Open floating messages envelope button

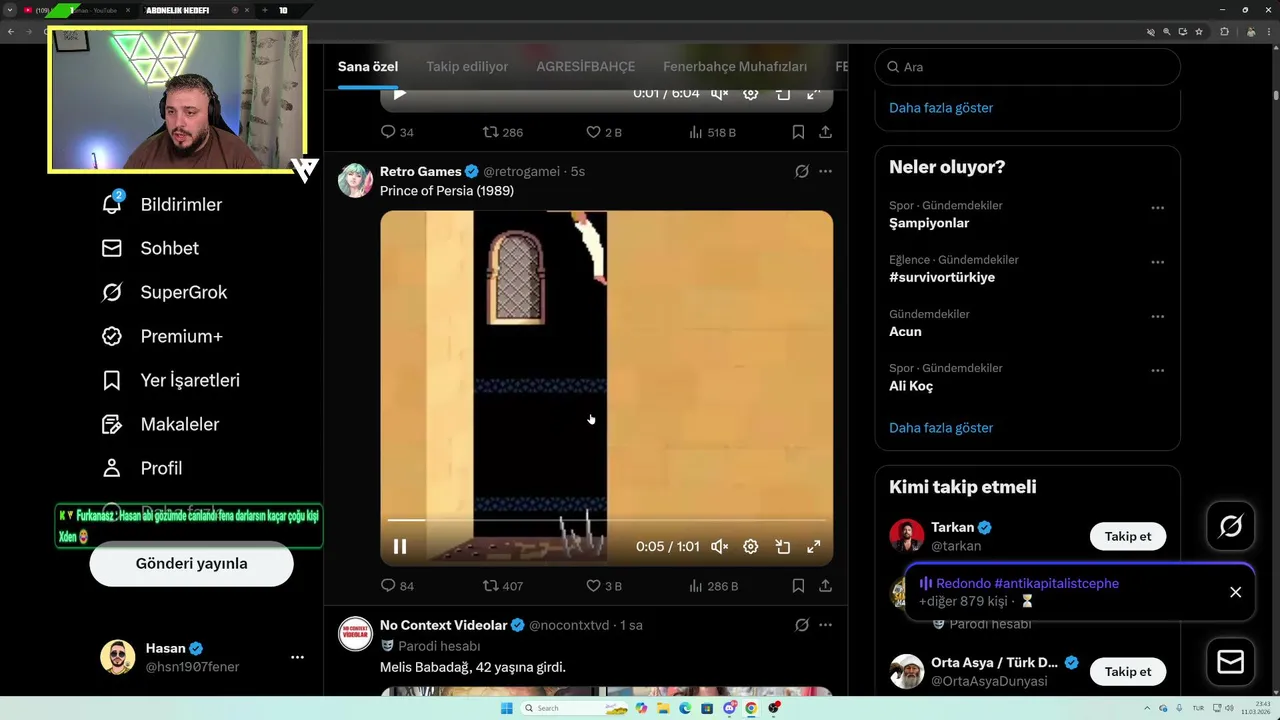point(1230,662)
